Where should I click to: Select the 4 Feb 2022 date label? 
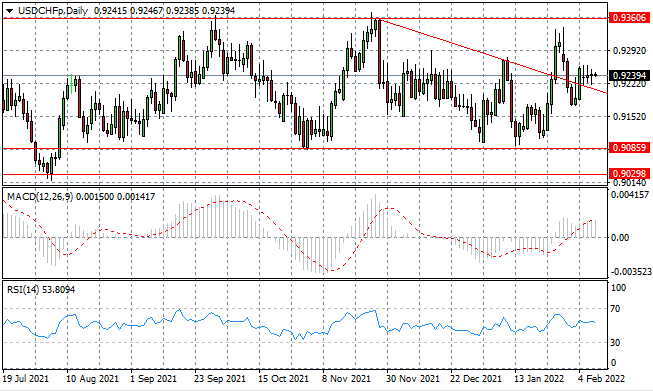point(602,379)
